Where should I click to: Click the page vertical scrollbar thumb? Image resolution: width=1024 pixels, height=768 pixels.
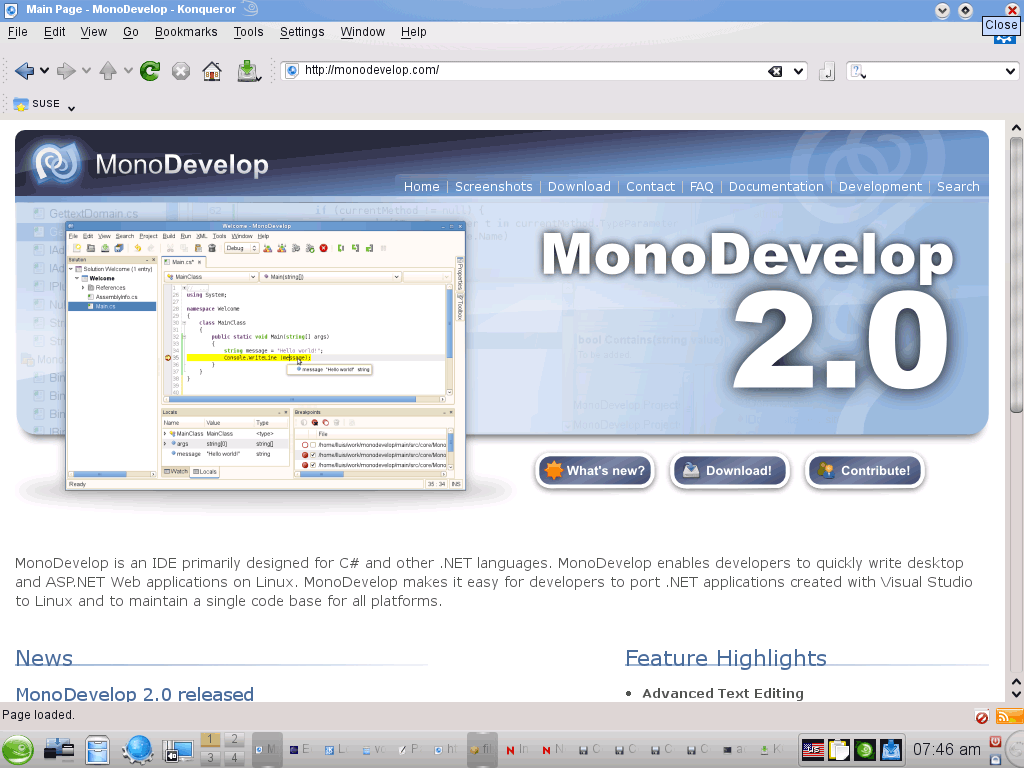pos(1016,274)
